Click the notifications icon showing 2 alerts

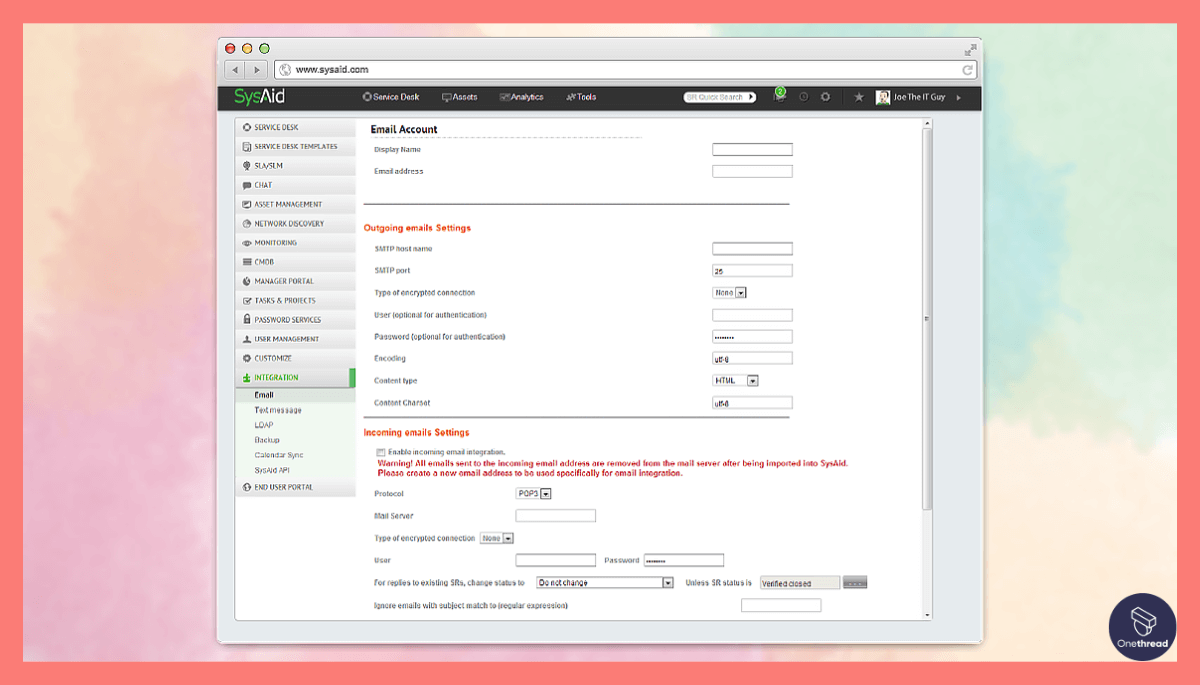[779, 97]
